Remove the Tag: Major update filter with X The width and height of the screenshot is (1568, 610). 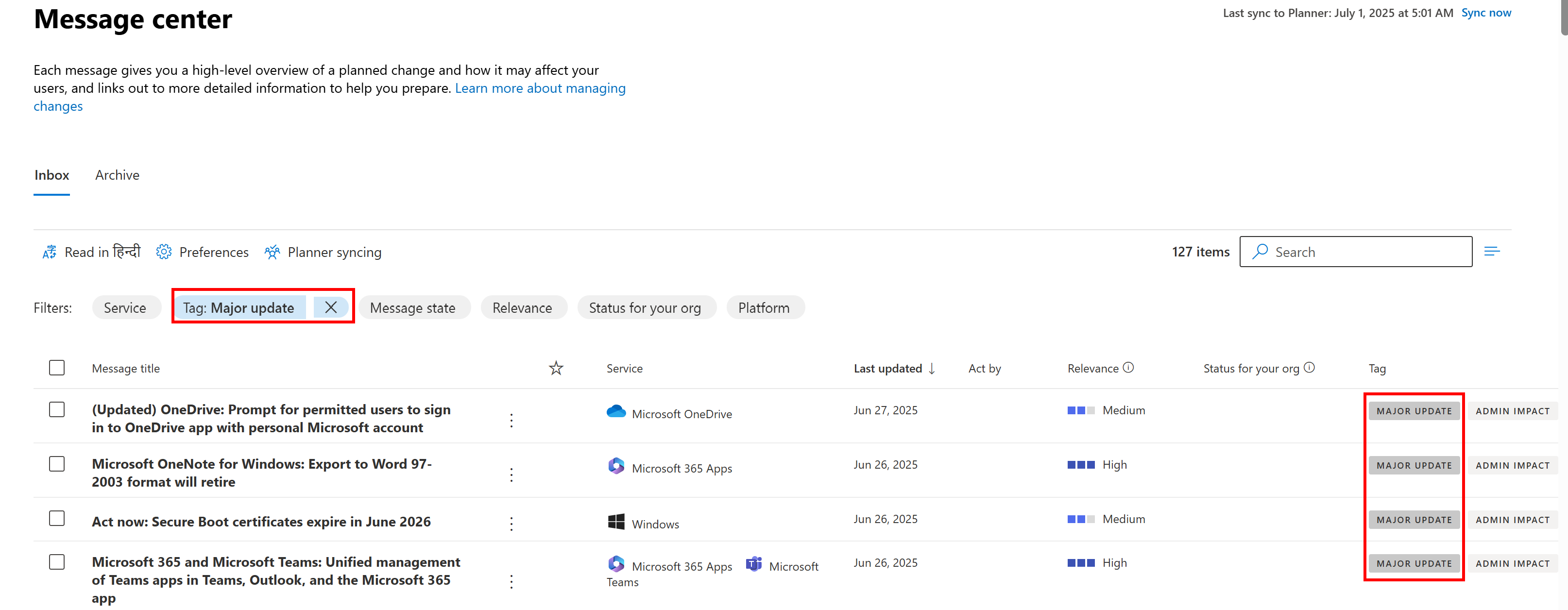point(331,307)
